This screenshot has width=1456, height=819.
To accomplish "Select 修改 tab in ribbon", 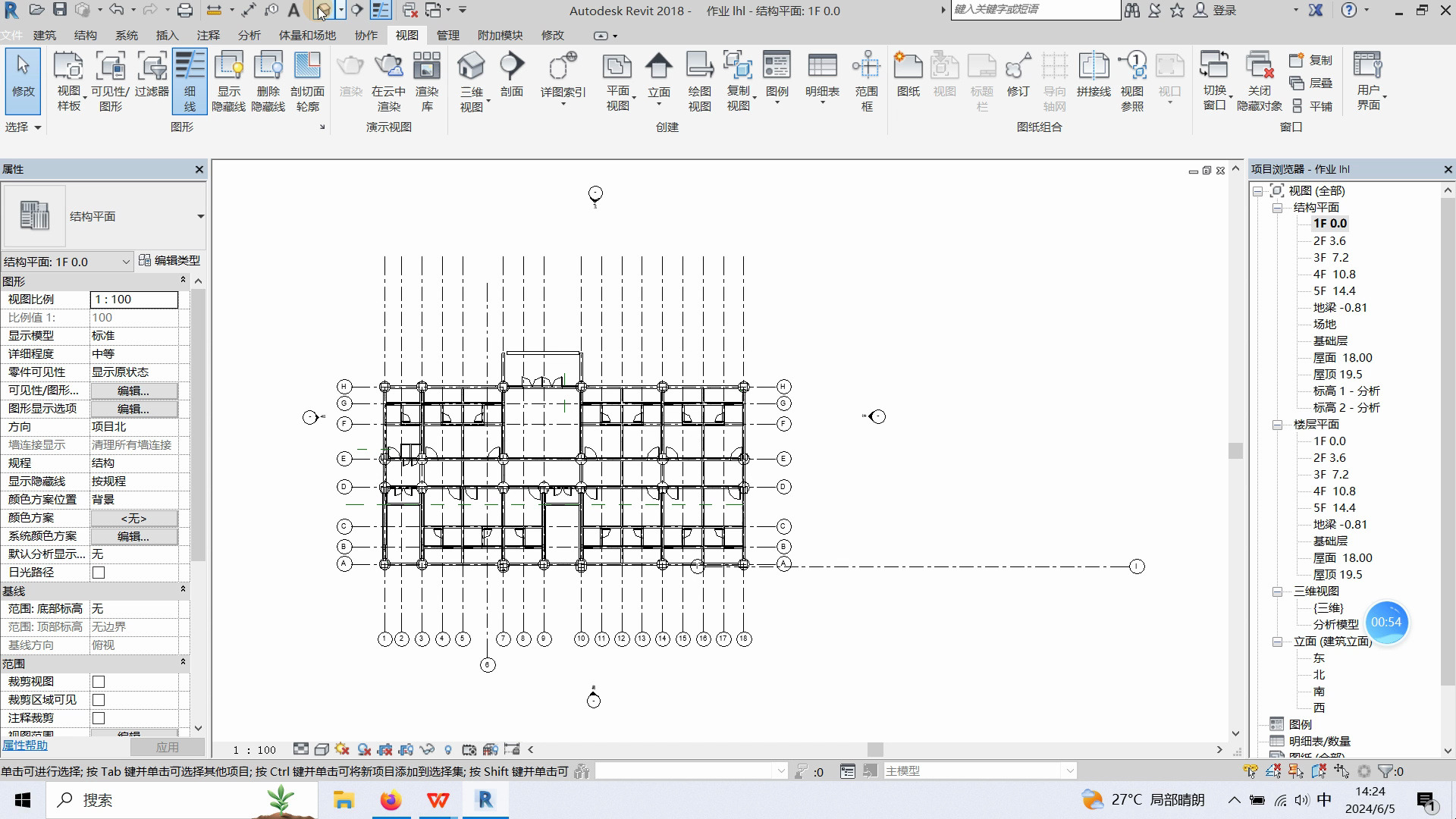I will point(553,35).
